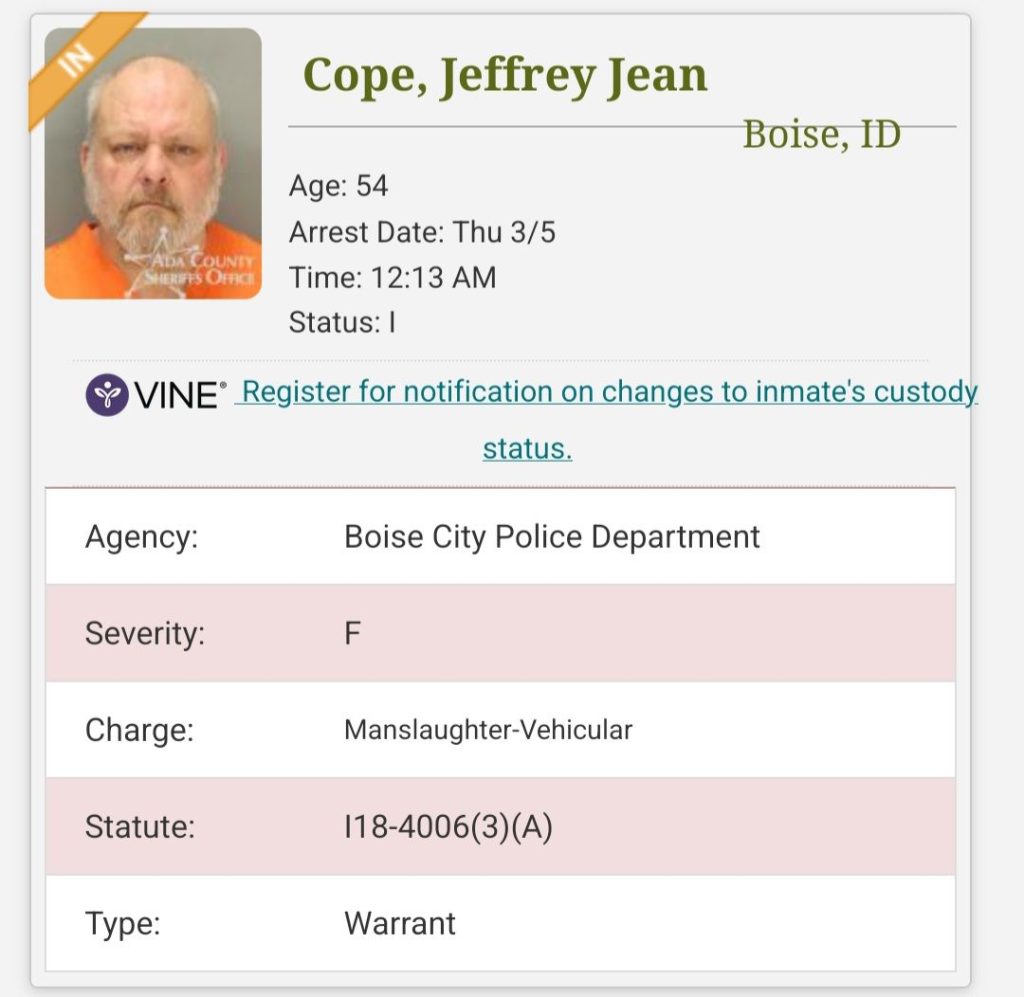
Task: Select Boise City Police Department text
Action: pyautogui.click(x=552, y=537)
